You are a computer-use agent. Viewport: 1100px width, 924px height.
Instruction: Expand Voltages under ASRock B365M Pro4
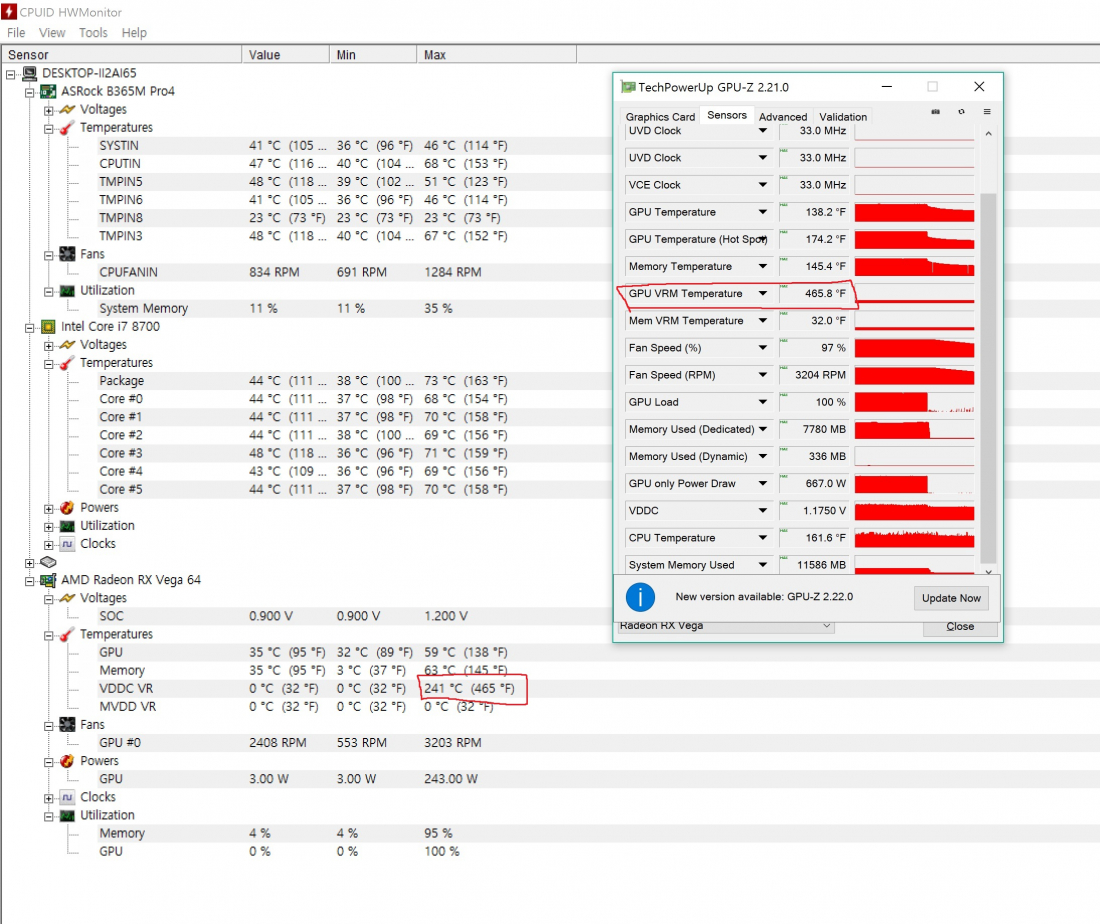[x=48, y=110]
